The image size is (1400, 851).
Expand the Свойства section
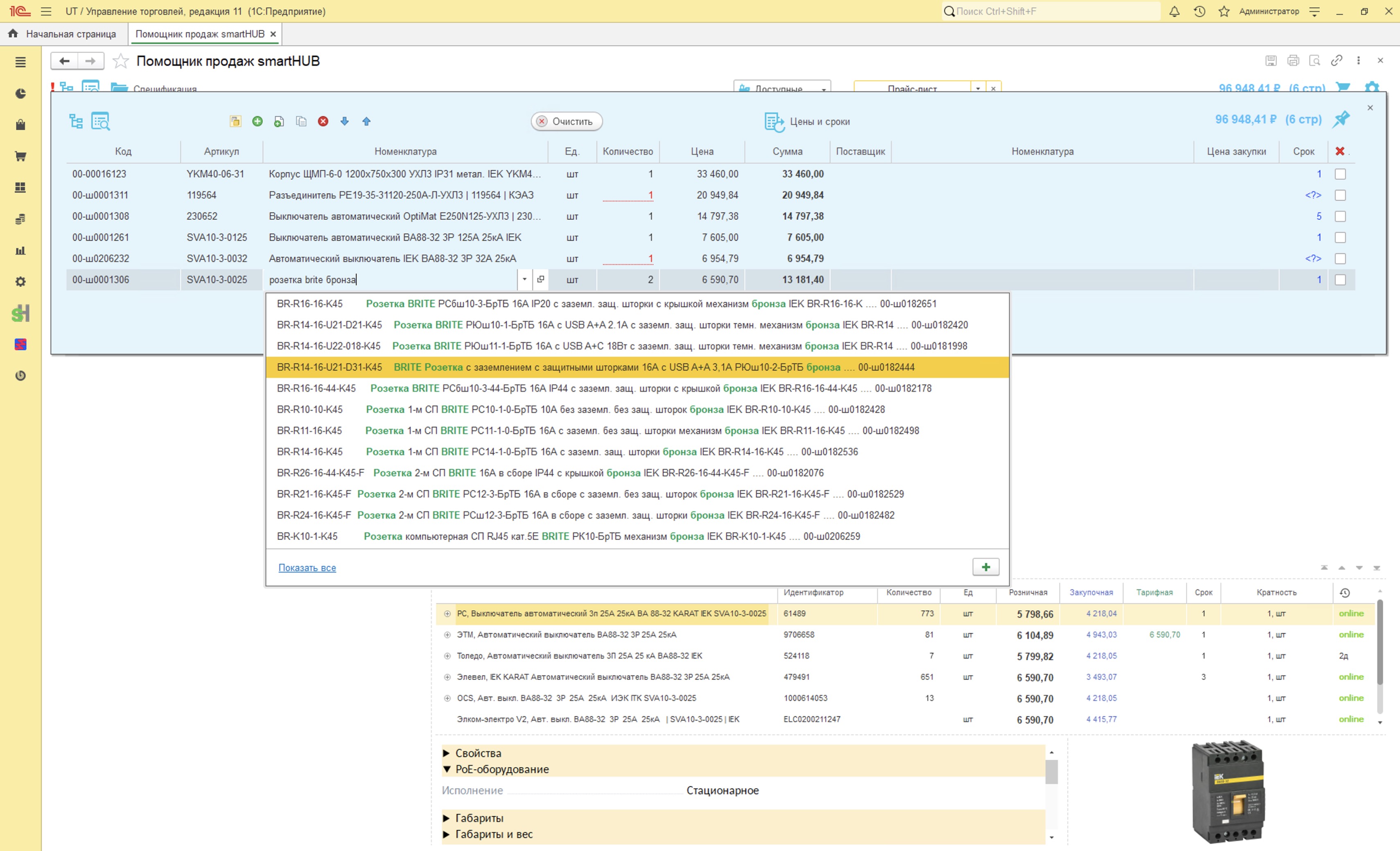tap(447, 753)
